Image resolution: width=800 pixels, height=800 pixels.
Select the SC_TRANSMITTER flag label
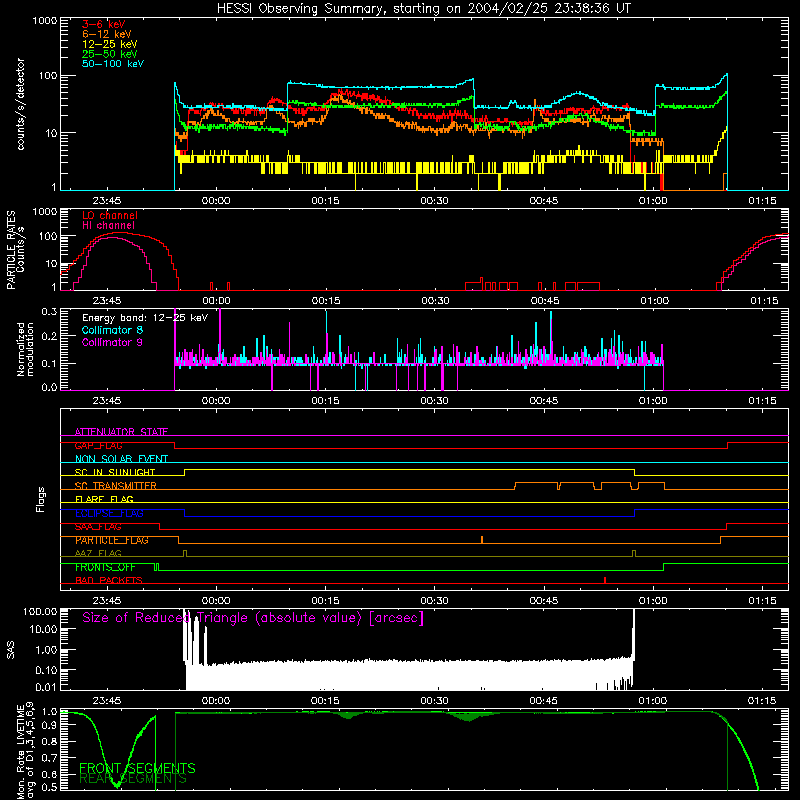[116, 486]
